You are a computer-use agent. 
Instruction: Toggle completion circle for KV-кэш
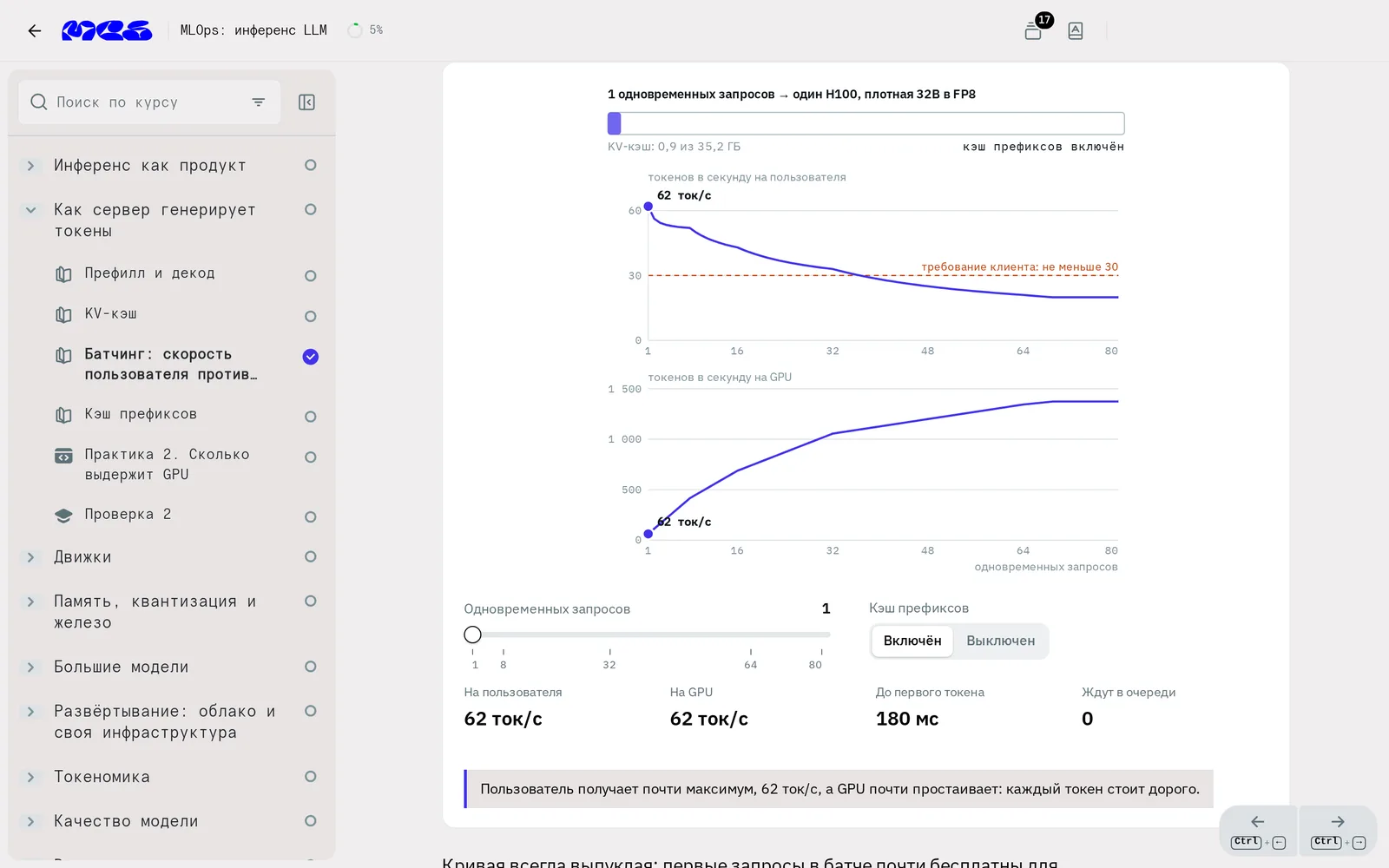tap(310, 317)
